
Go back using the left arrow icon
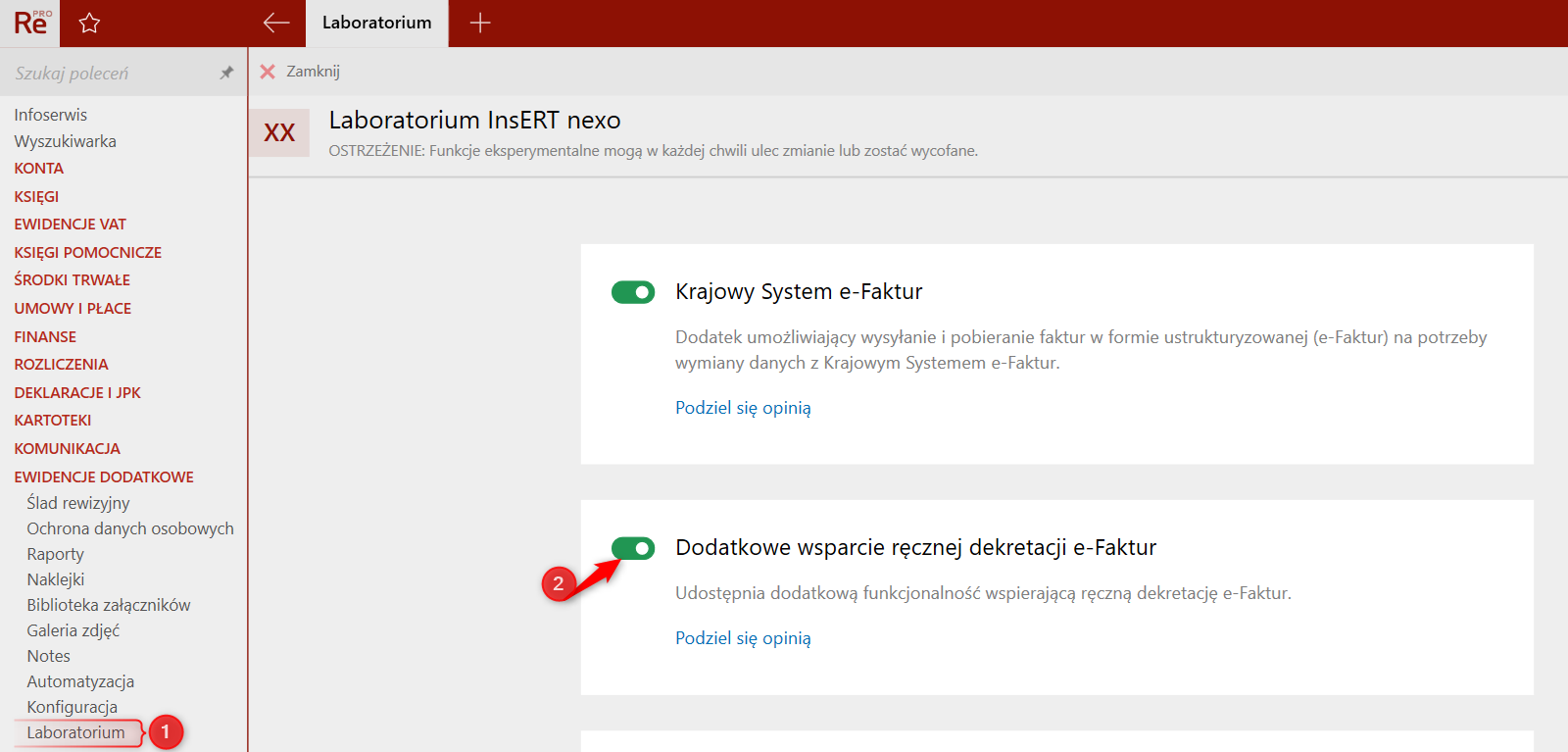276,23
